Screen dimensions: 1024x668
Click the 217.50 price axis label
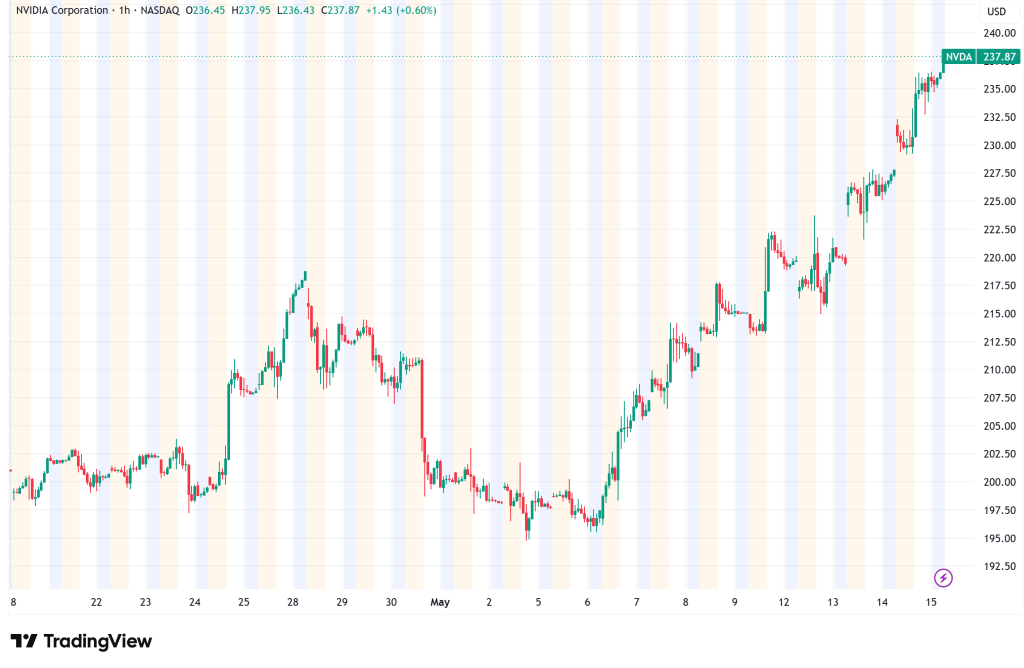(x=999, y=286)
